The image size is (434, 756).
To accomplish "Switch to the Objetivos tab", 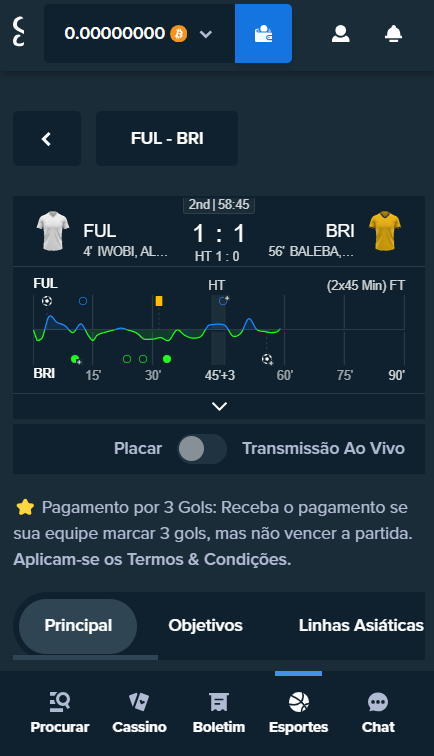I will tap(205, 625).
